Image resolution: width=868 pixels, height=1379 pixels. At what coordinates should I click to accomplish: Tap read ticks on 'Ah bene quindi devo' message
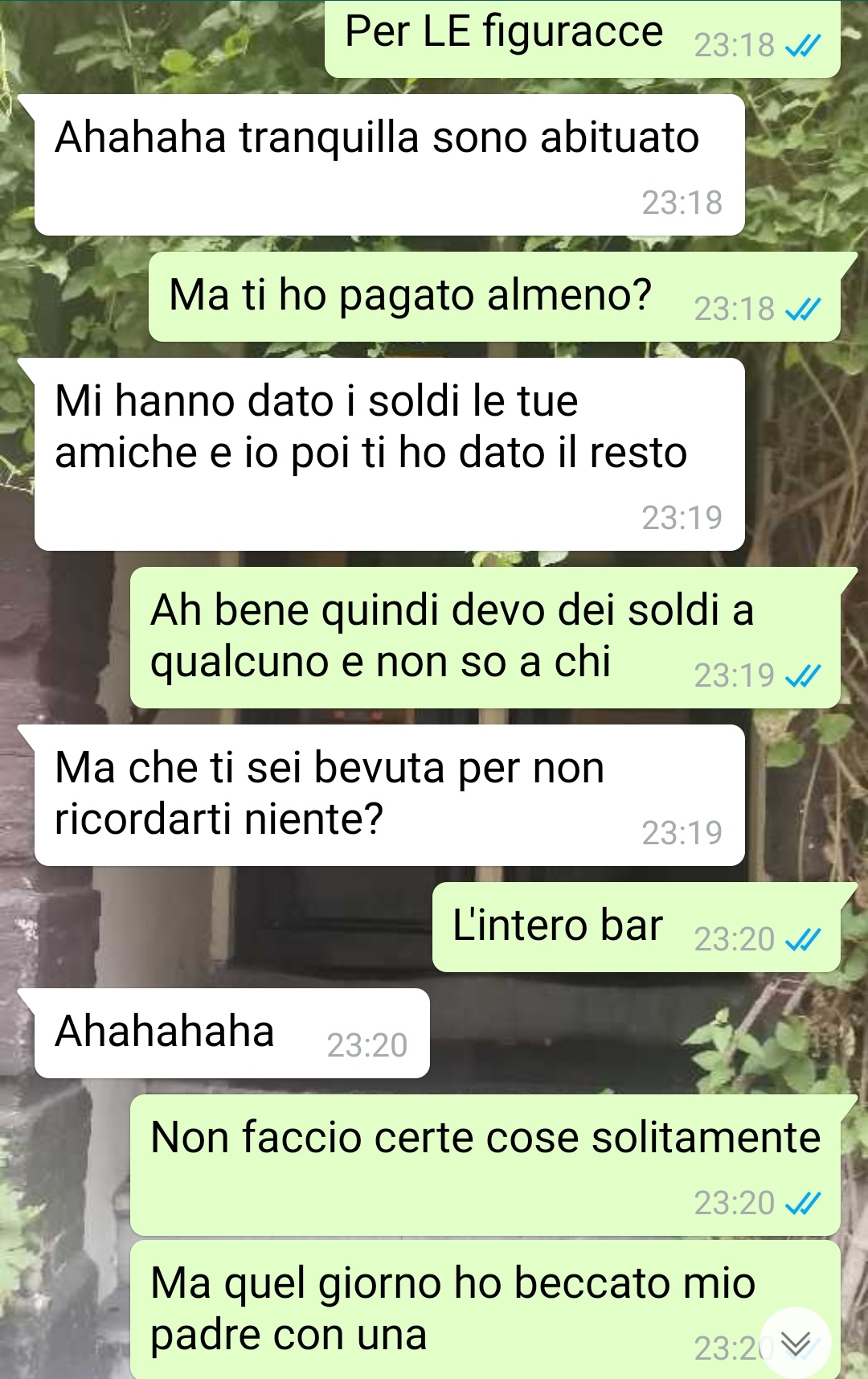pos(802,675)
